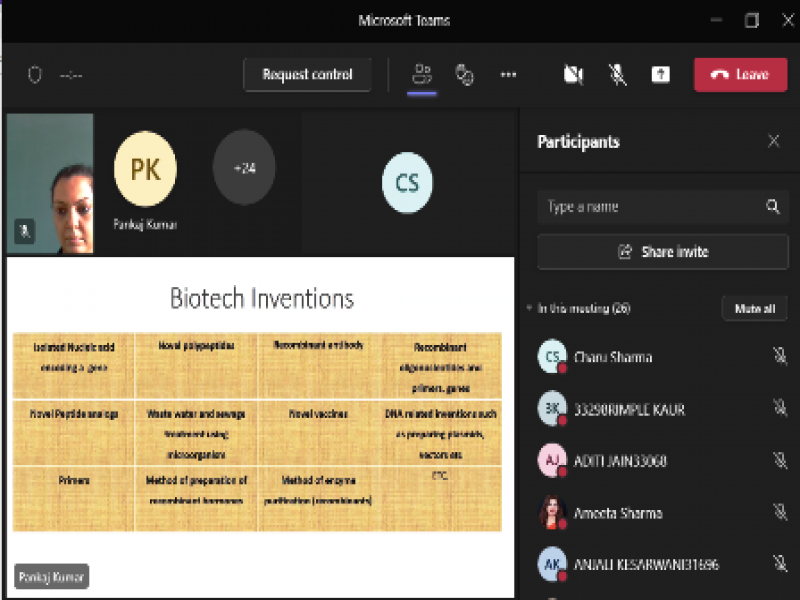Image resolution: width=800 pixels, height=600 pixels.
Task: Click Mute all participants
Action: click(x=754, y=309)
